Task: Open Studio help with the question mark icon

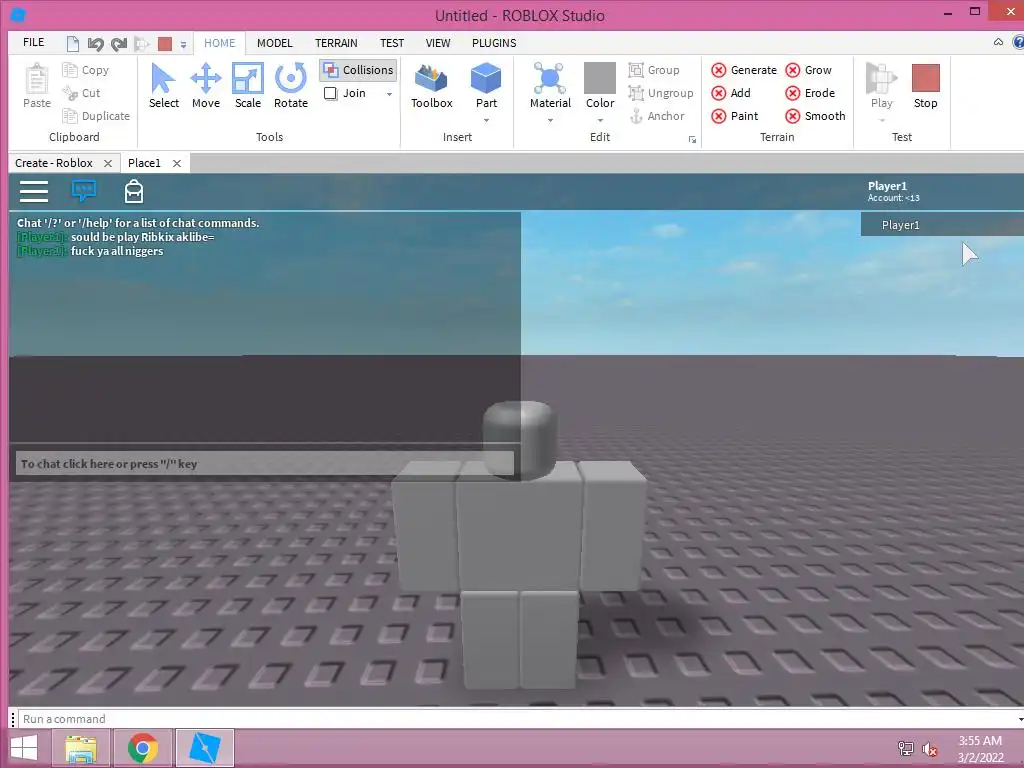Action: (1018, 42)
